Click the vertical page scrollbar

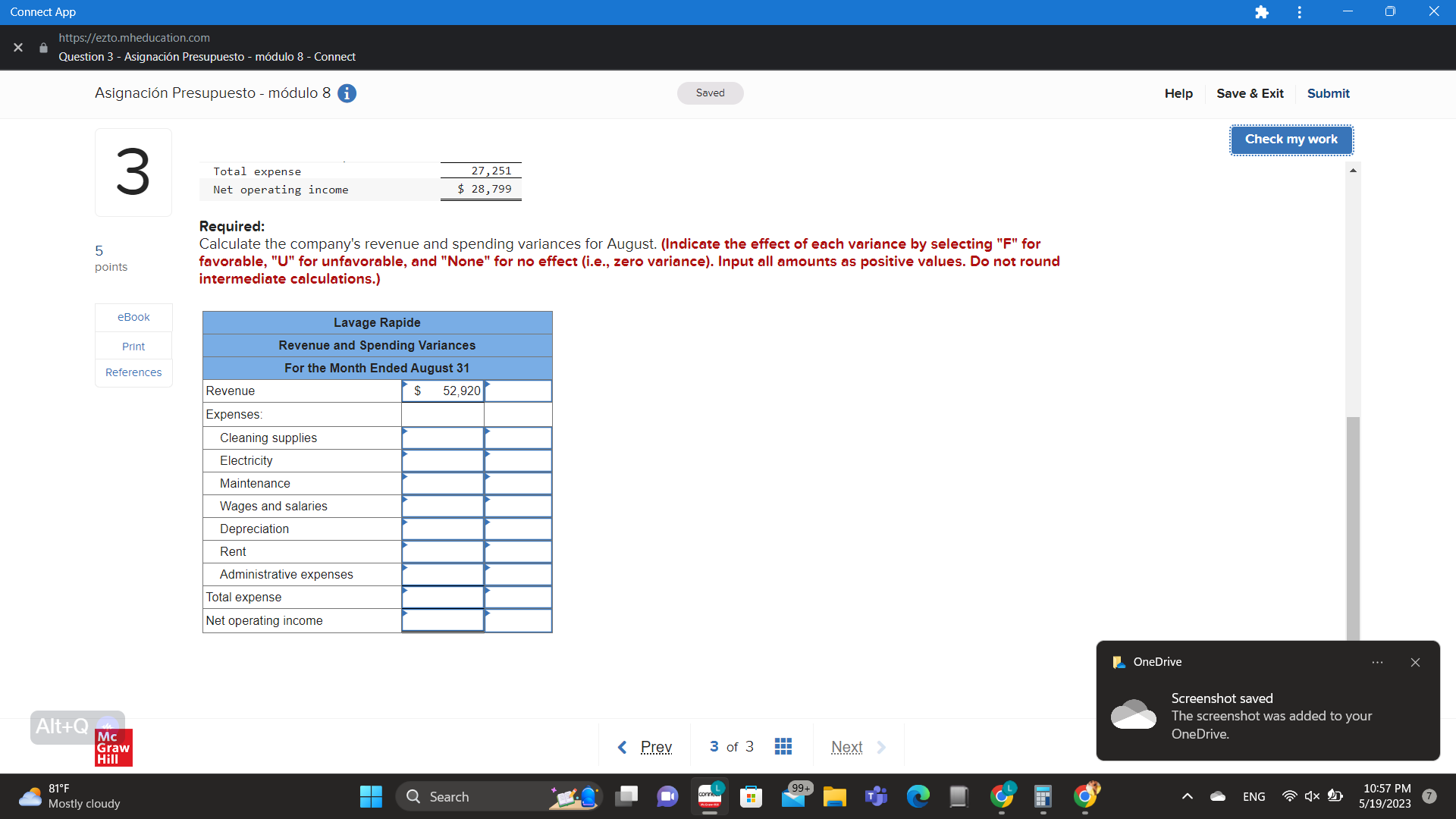point(1352,523)
